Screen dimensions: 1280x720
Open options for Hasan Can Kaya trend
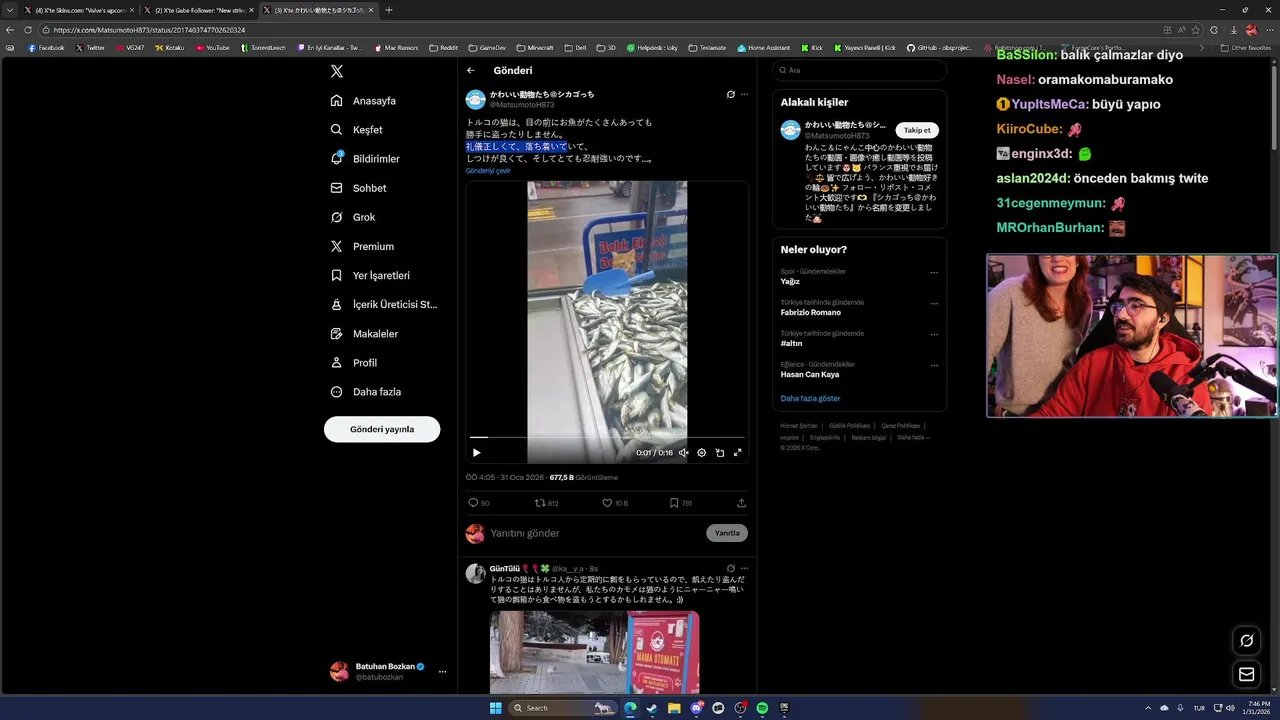[934, 365]
